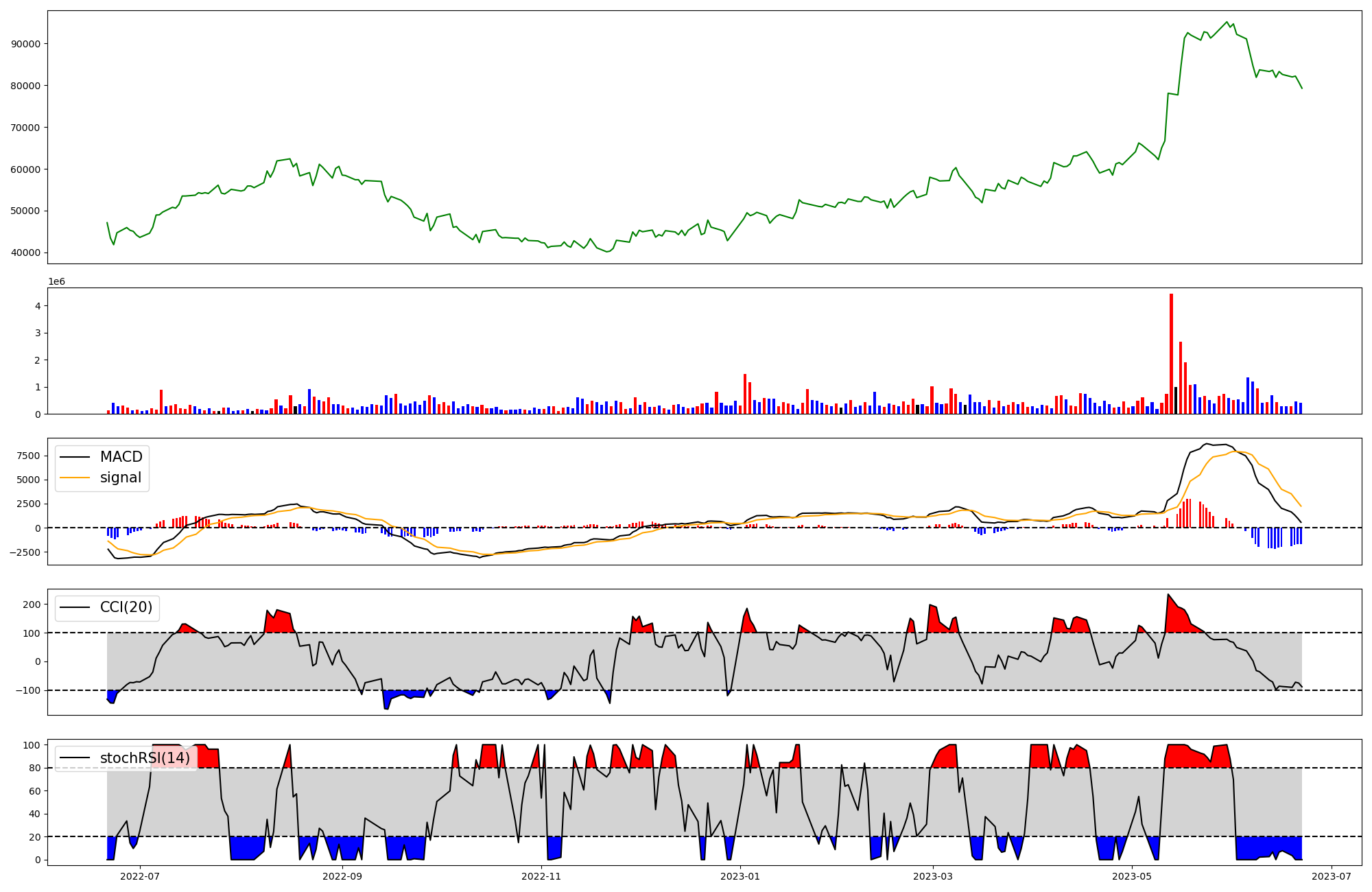Click the 40000 price axis label
This screenshot has width=1372, height=892.
[25, 253]
